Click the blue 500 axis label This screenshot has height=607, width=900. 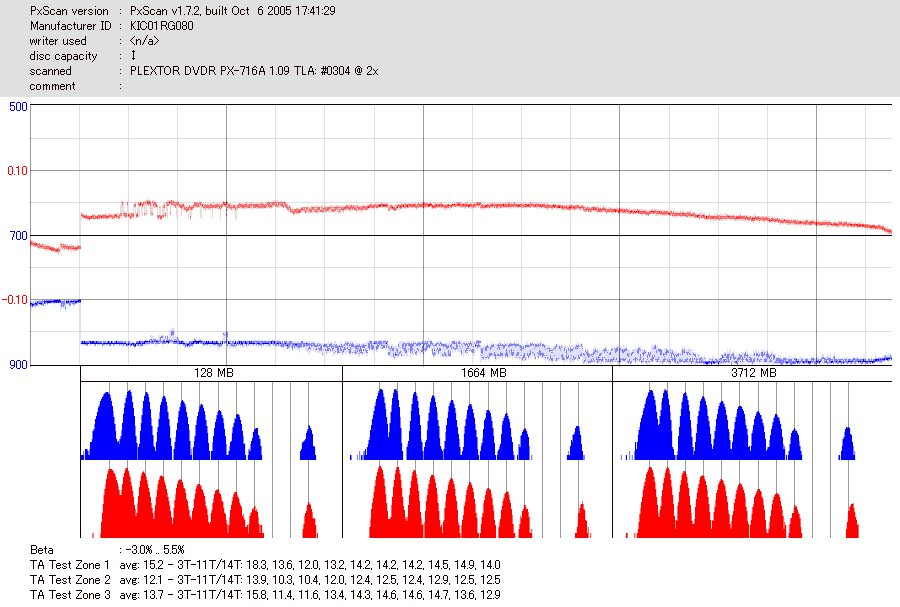tap(18, 107)
